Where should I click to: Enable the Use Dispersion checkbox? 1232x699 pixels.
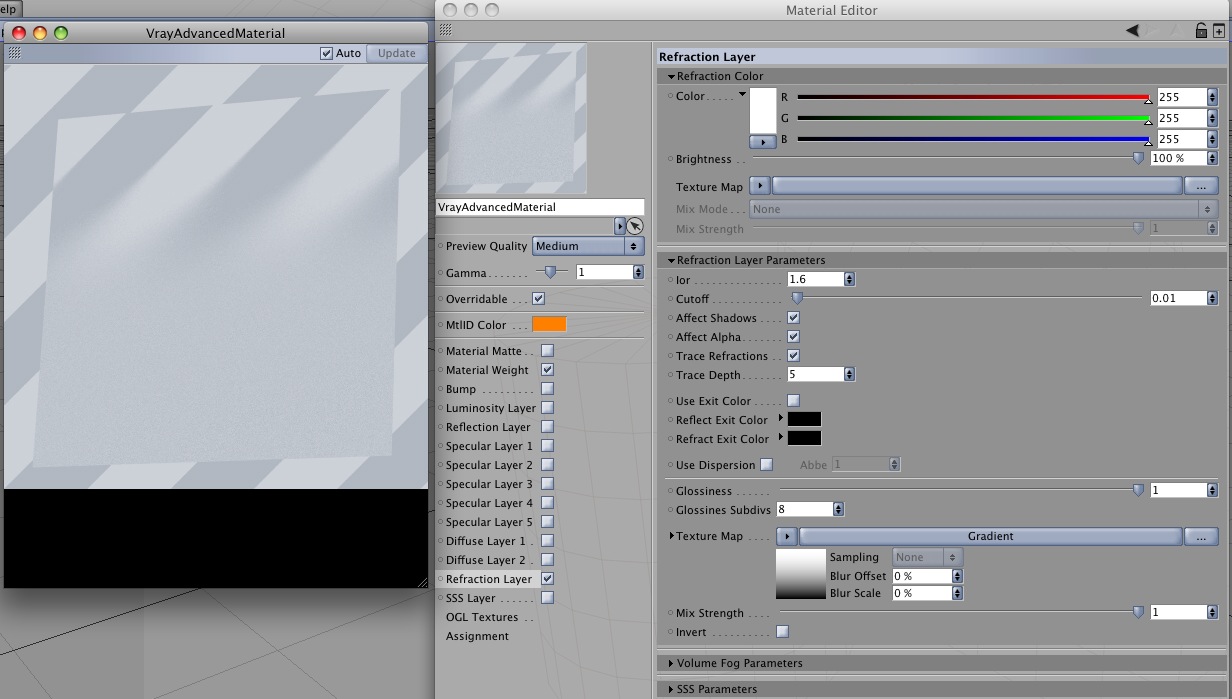point(766,465)
